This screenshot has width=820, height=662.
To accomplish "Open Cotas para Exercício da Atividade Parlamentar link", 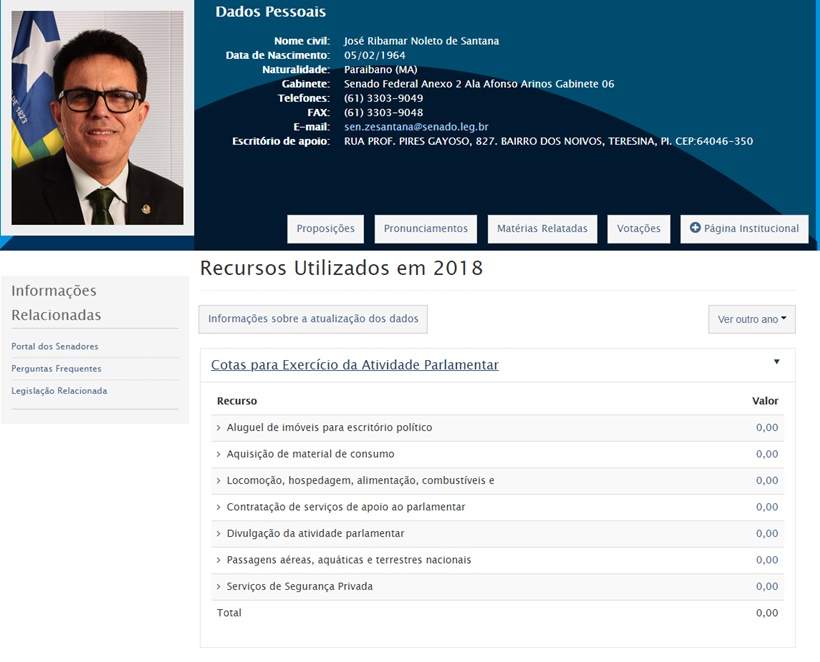I will (355, 365).
